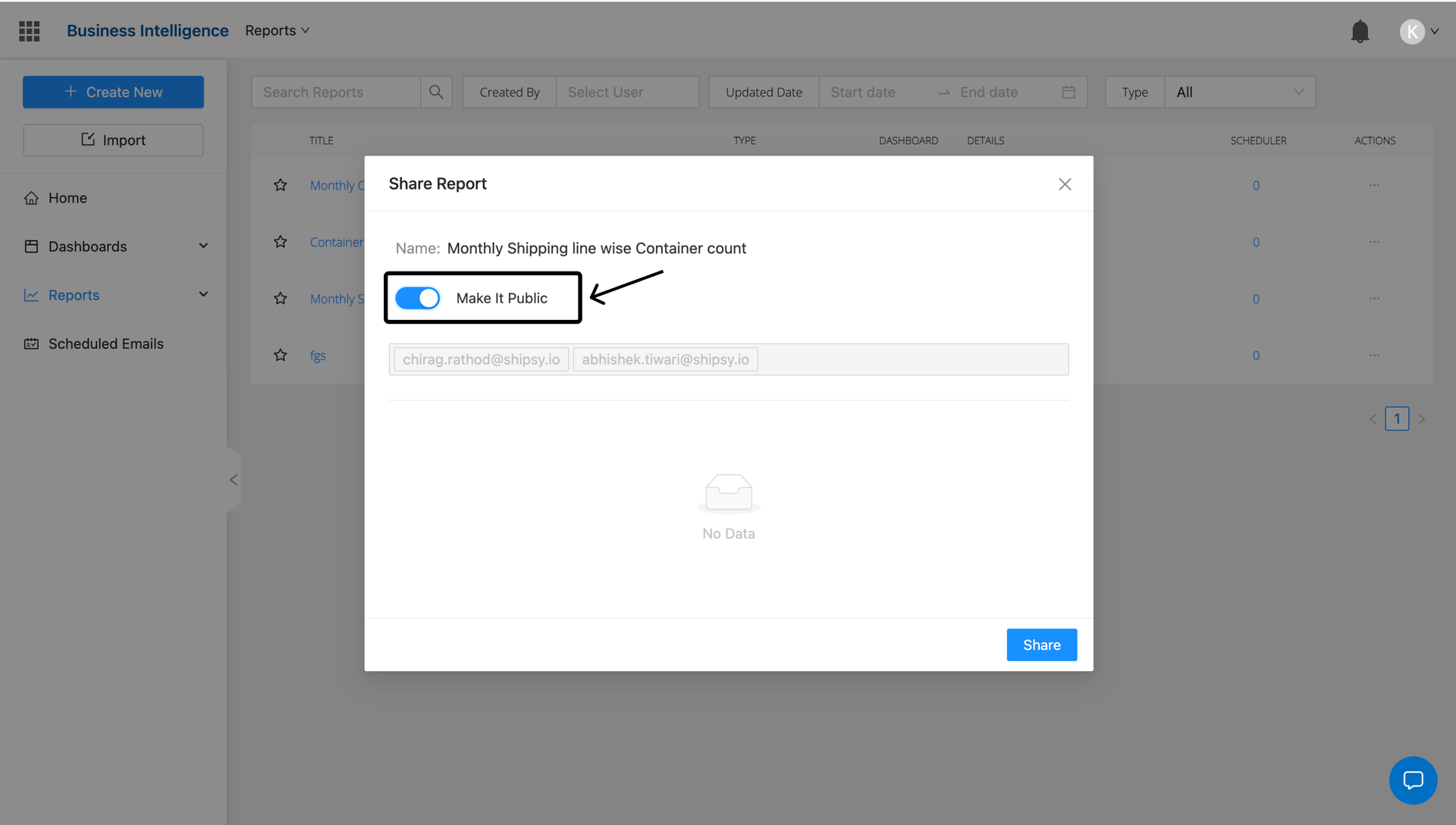Click the email recipients input field
This screenshot has width=1456, height=825.
pos(910,359)
